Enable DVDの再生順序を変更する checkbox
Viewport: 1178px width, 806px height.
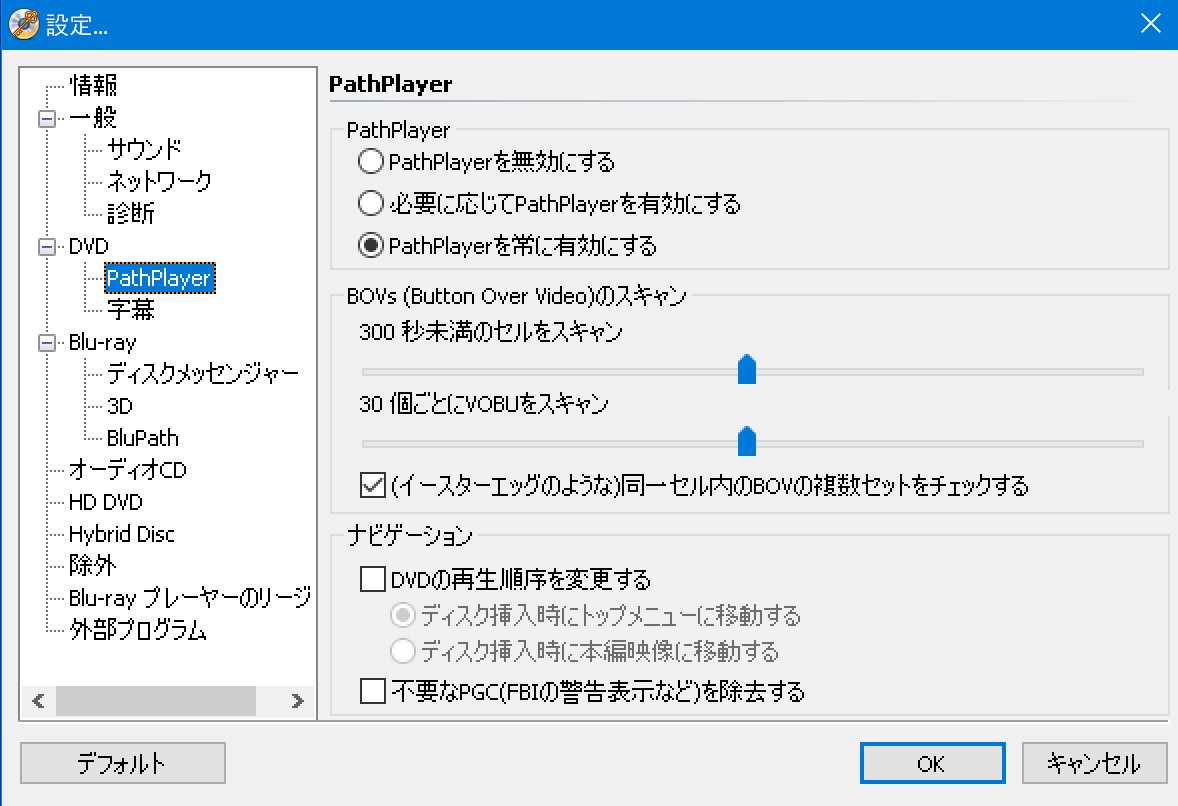[x=373, y=579]
